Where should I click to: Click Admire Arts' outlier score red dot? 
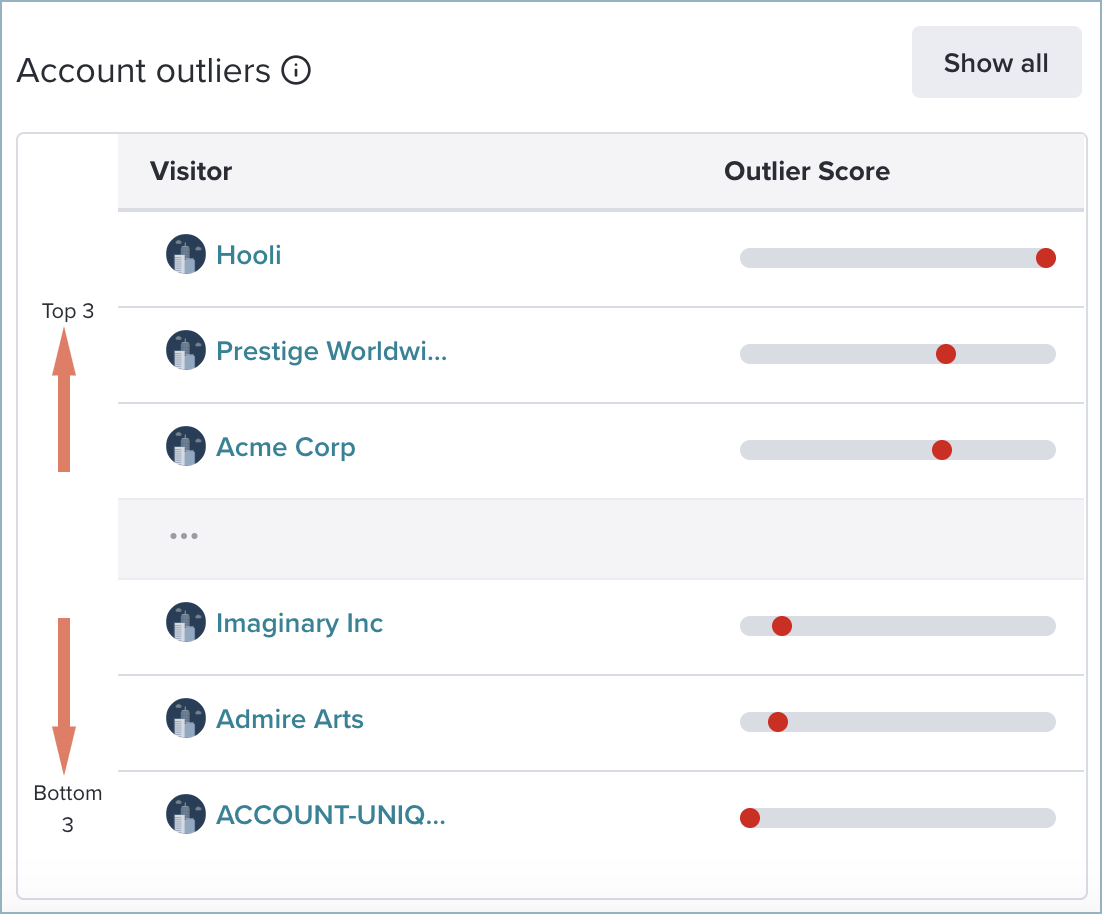(x=778, y=722)
